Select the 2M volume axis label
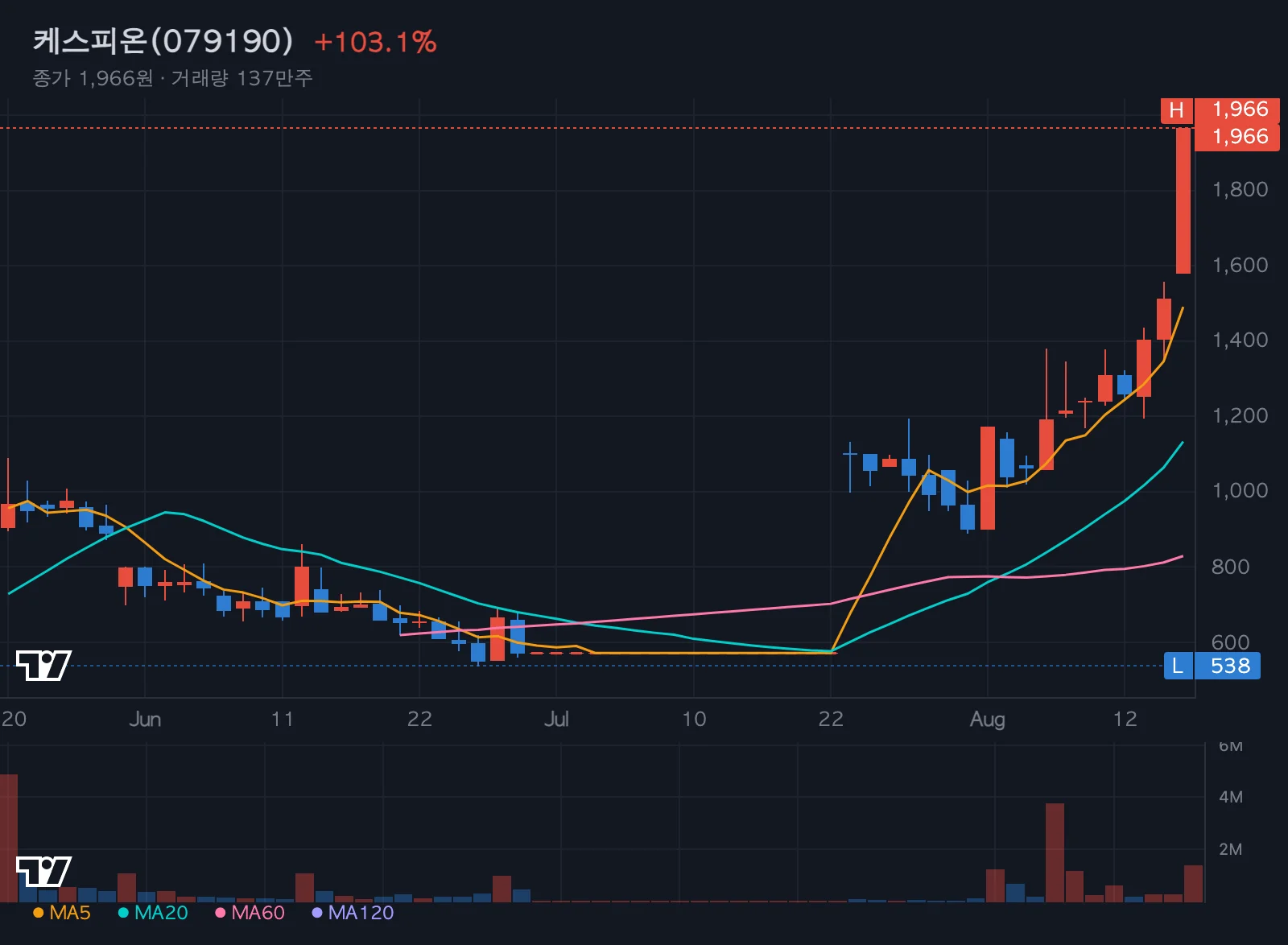Screen dimensions: 1288x945 point(1231,849)
